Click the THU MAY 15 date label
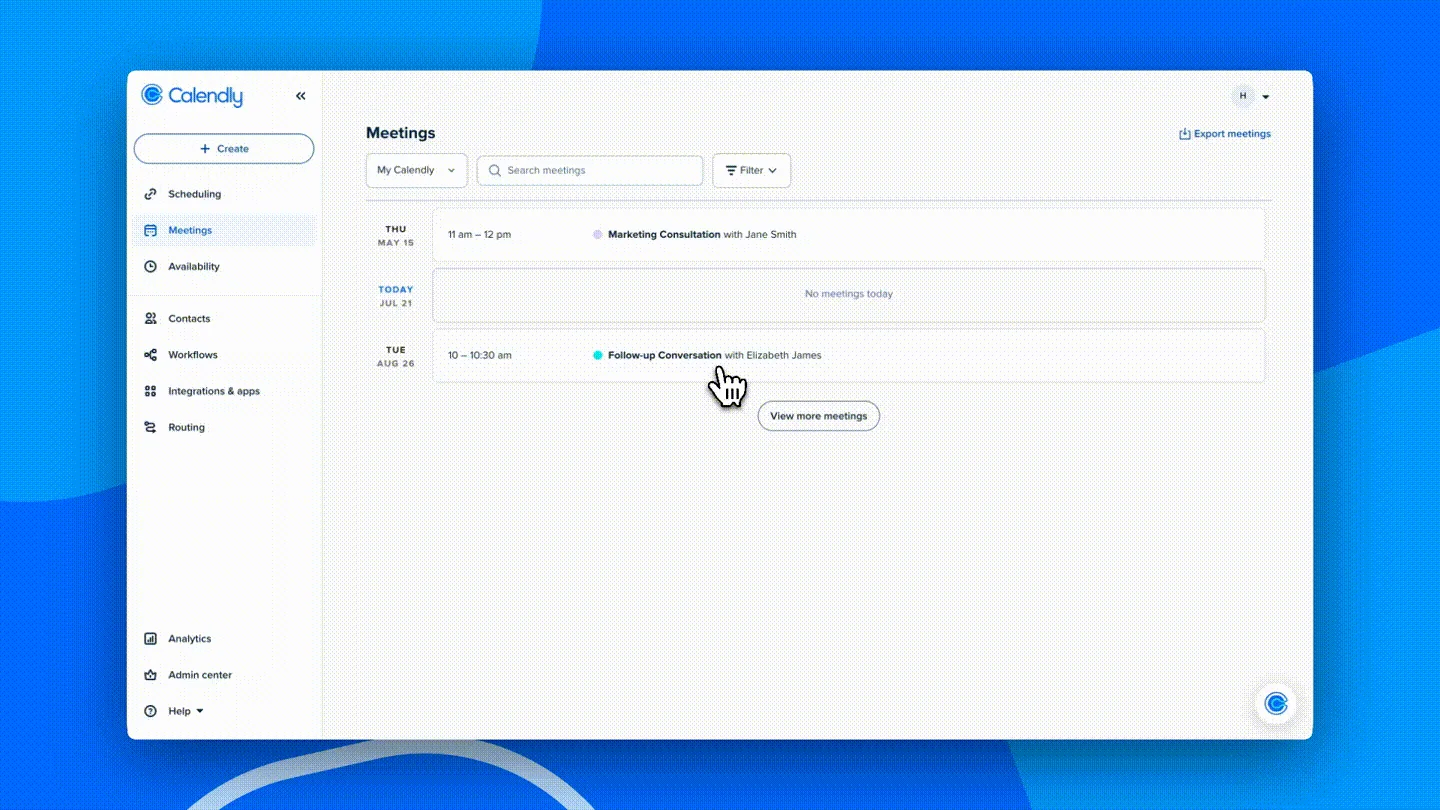 396,236
